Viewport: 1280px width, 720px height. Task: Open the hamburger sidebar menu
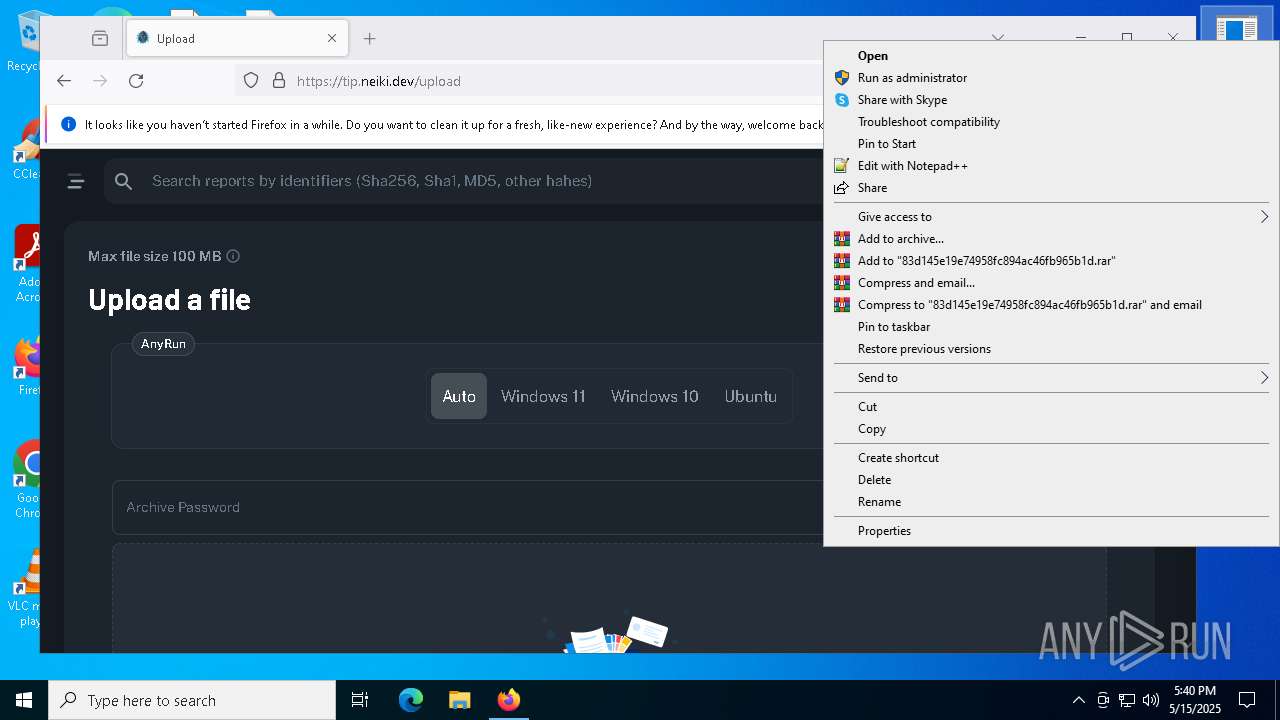coord(75,181)
